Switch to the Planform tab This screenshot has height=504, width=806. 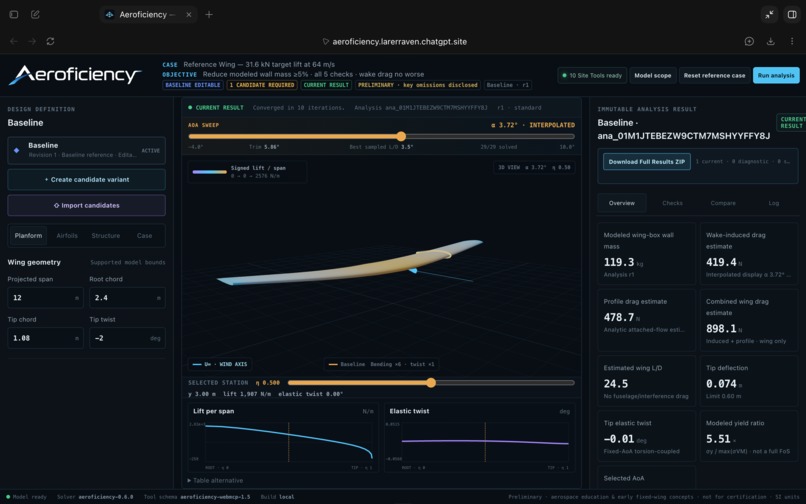(x=28, y=236)
